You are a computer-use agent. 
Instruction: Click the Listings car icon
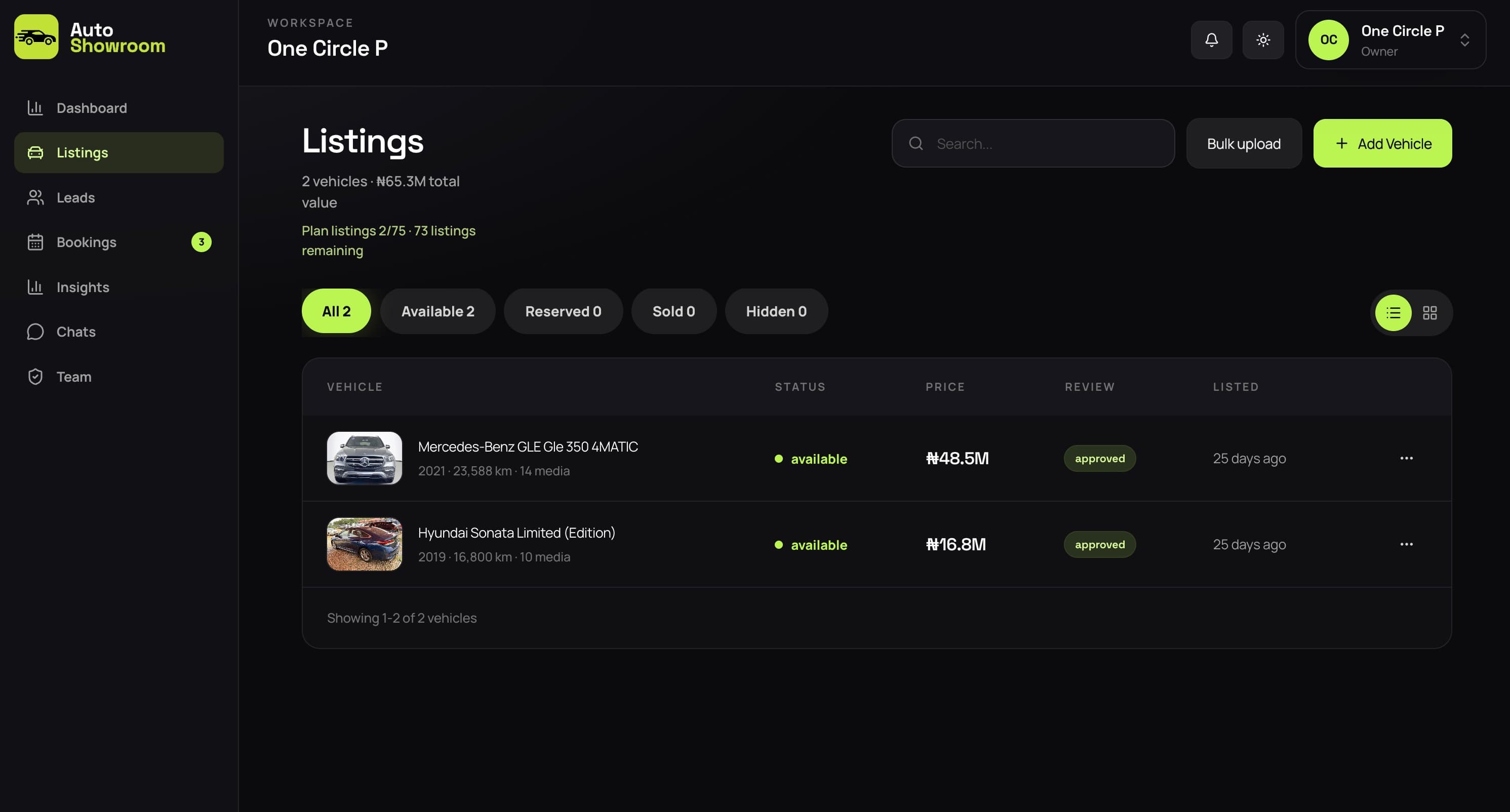[35, 152]
